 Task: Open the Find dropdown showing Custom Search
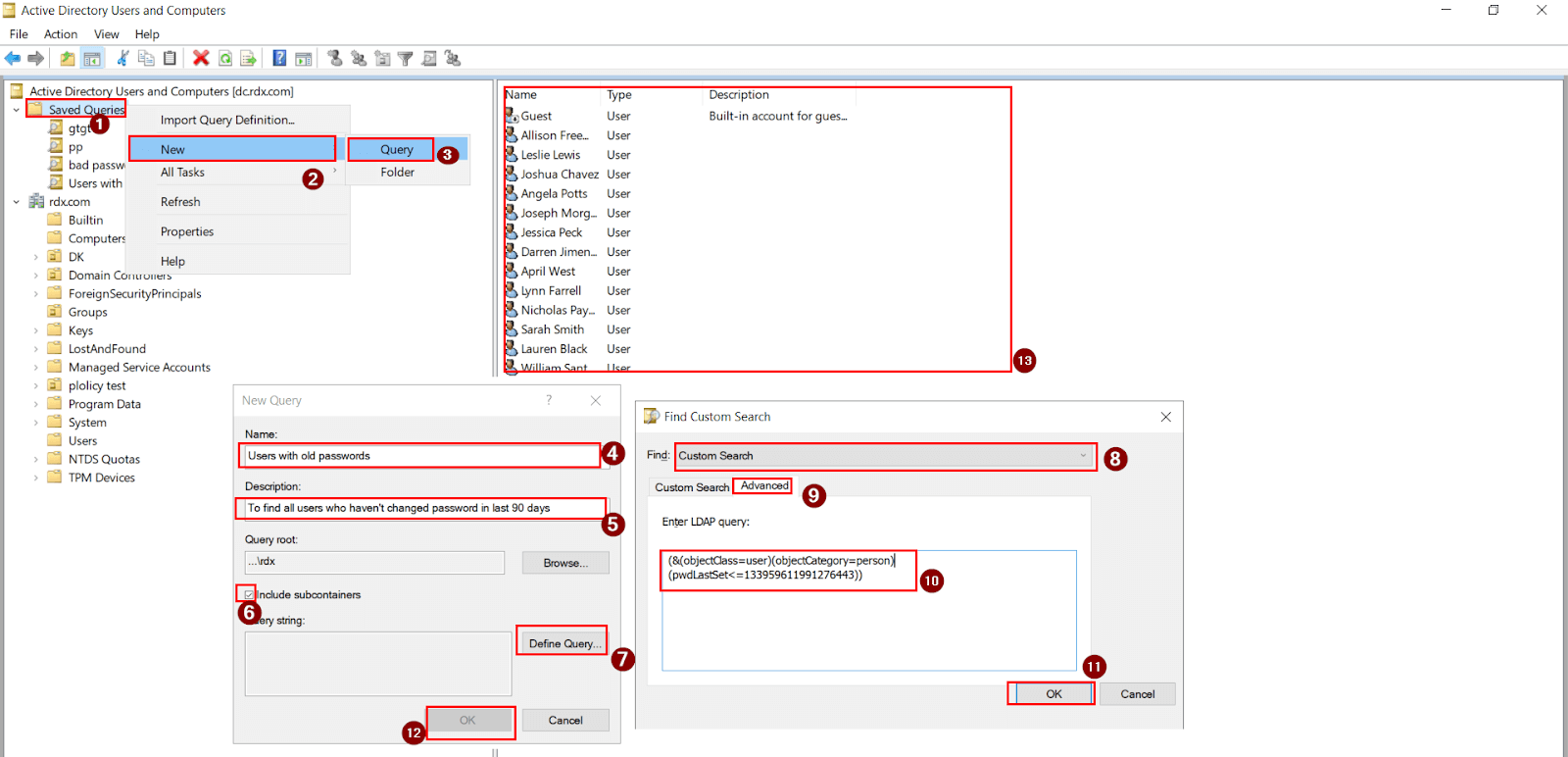pyautogui.click(x=885, y=456)
